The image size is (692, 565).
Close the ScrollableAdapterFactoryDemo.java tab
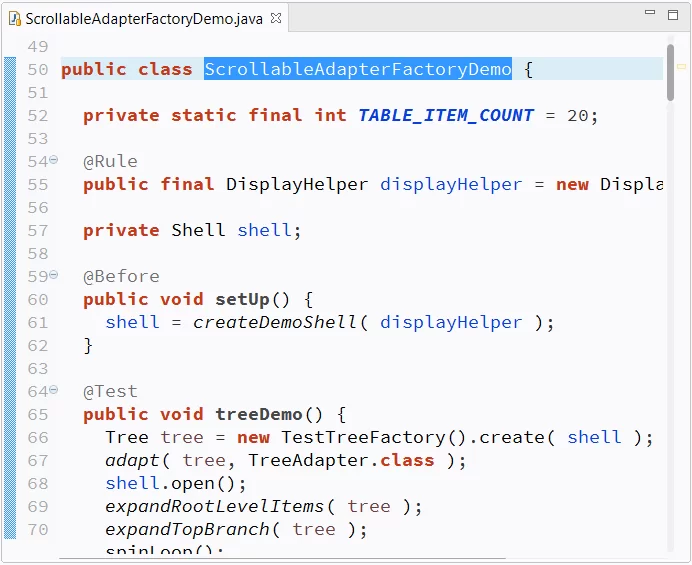[276, 18]
